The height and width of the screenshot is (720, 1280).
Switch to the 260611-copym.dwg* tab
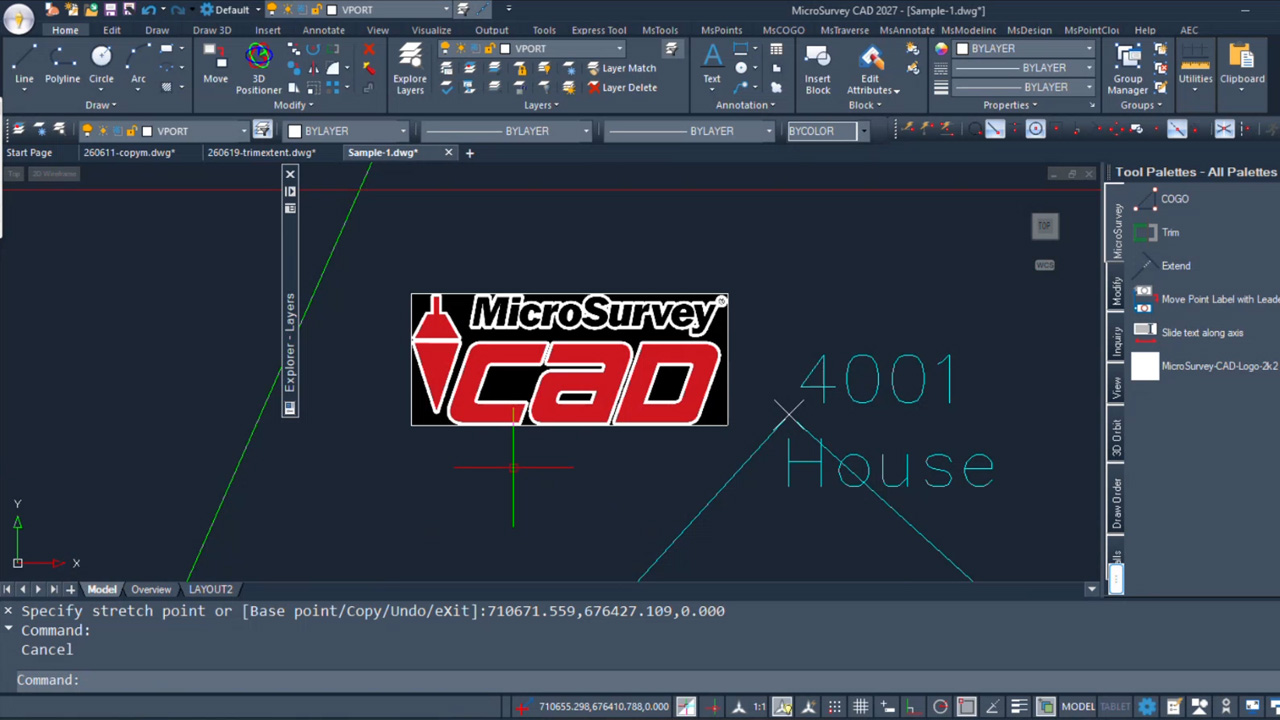click(130, 153)
